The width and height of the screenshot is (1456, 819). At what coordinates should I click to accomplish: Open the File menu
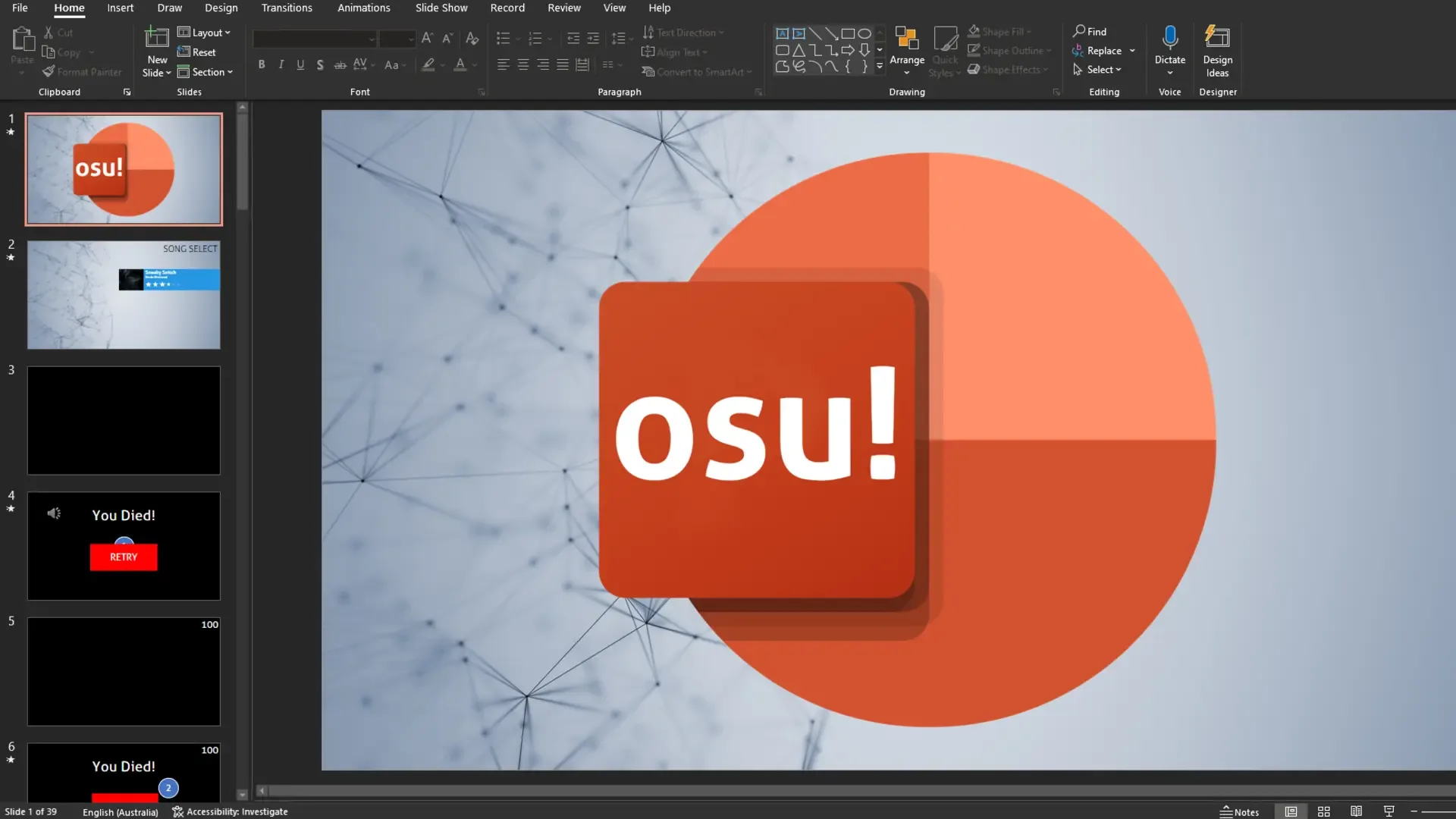point(20,8)
